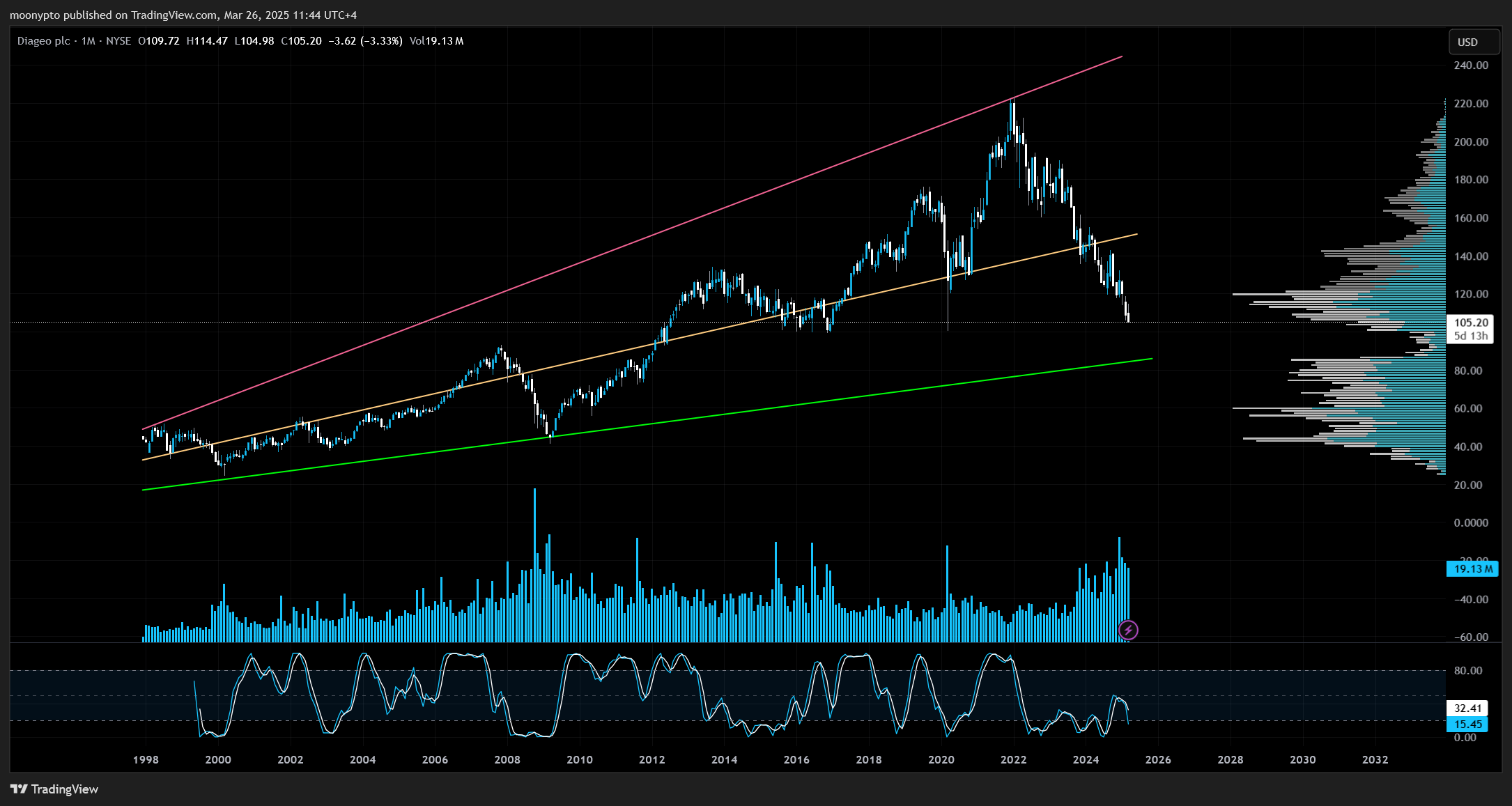Click the 2012 year on time axis
This screenshot has height=806, width=1512.
click(x=652, y=760)
